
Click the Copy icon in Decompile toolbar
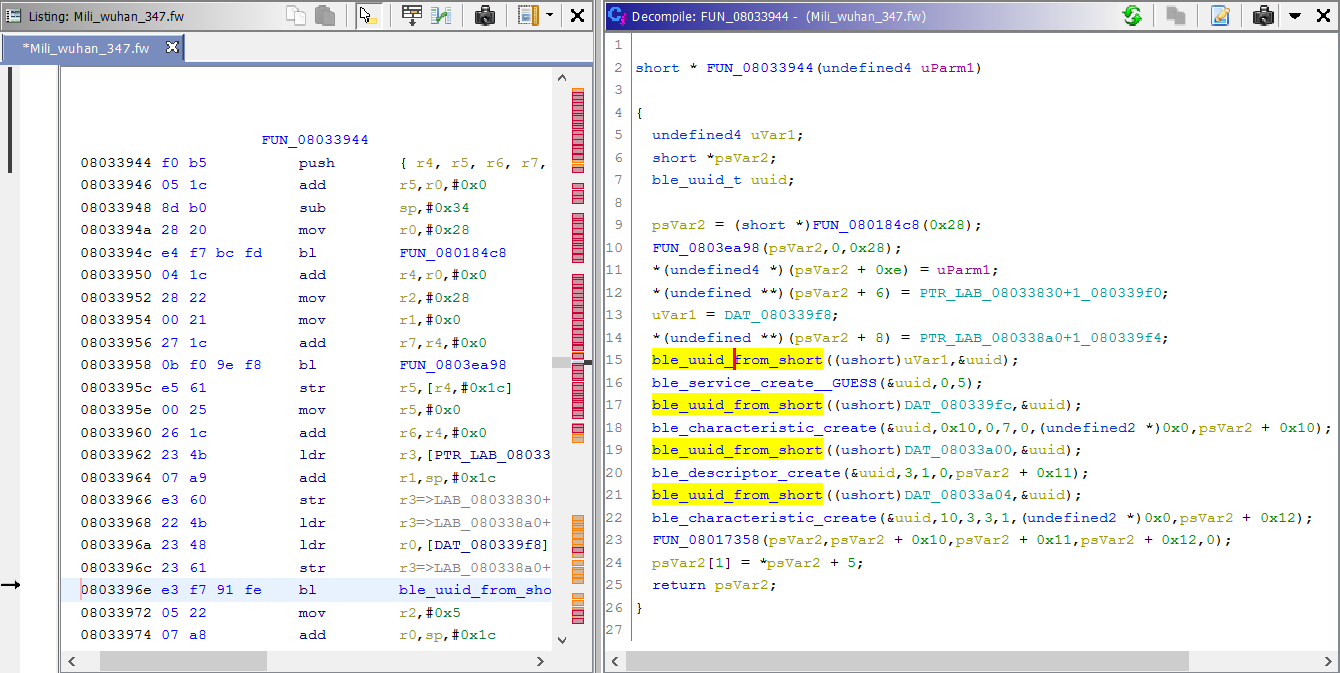(x=1176, y=15)
